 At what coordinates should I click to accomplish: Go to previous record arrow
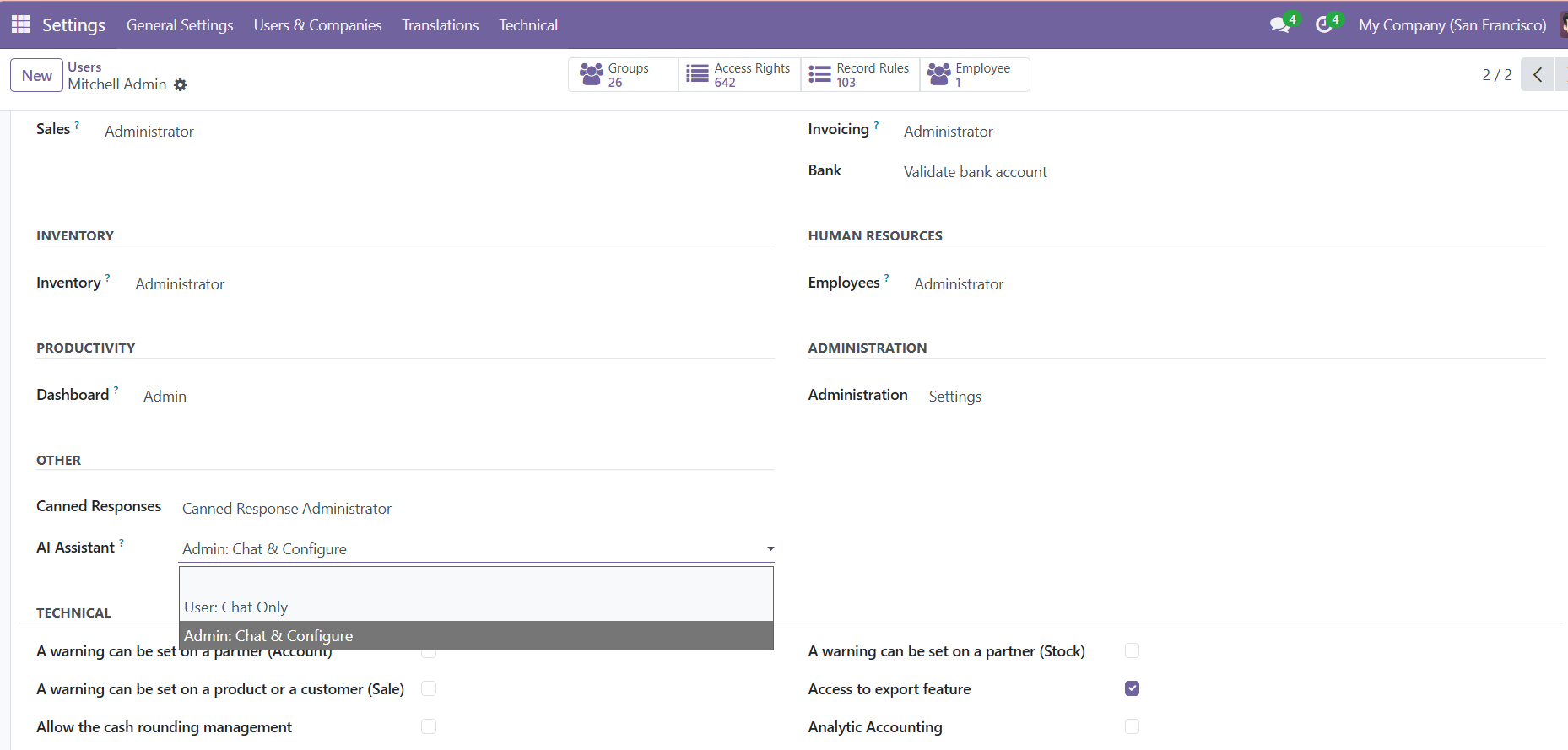pyautogui.click(x=1537, y=75)
